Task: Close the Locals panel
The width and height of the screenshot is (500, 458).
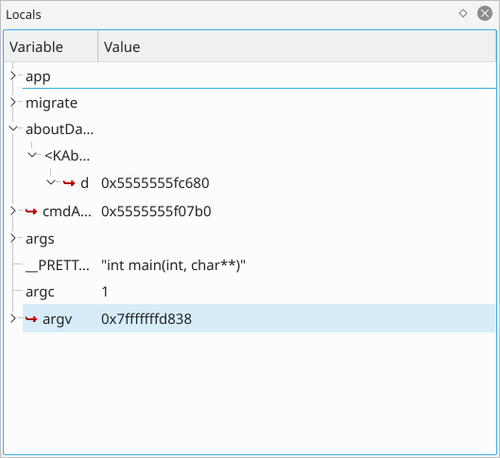Action: point(485,13)
